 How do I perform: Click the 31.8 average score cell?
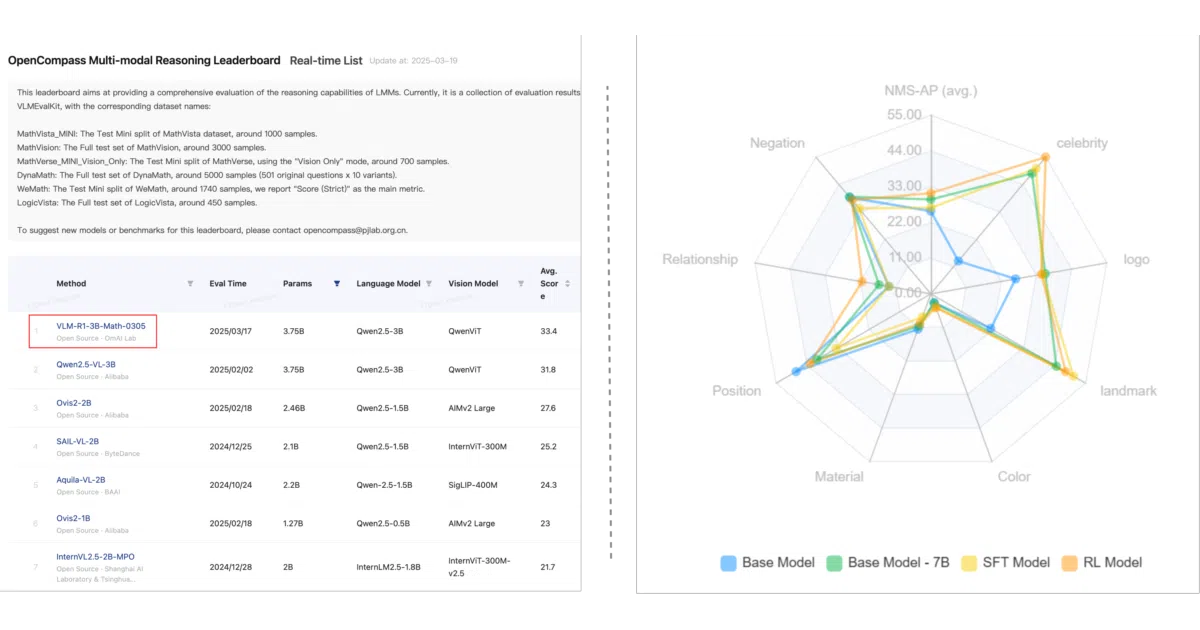click(x=548, y=369)
